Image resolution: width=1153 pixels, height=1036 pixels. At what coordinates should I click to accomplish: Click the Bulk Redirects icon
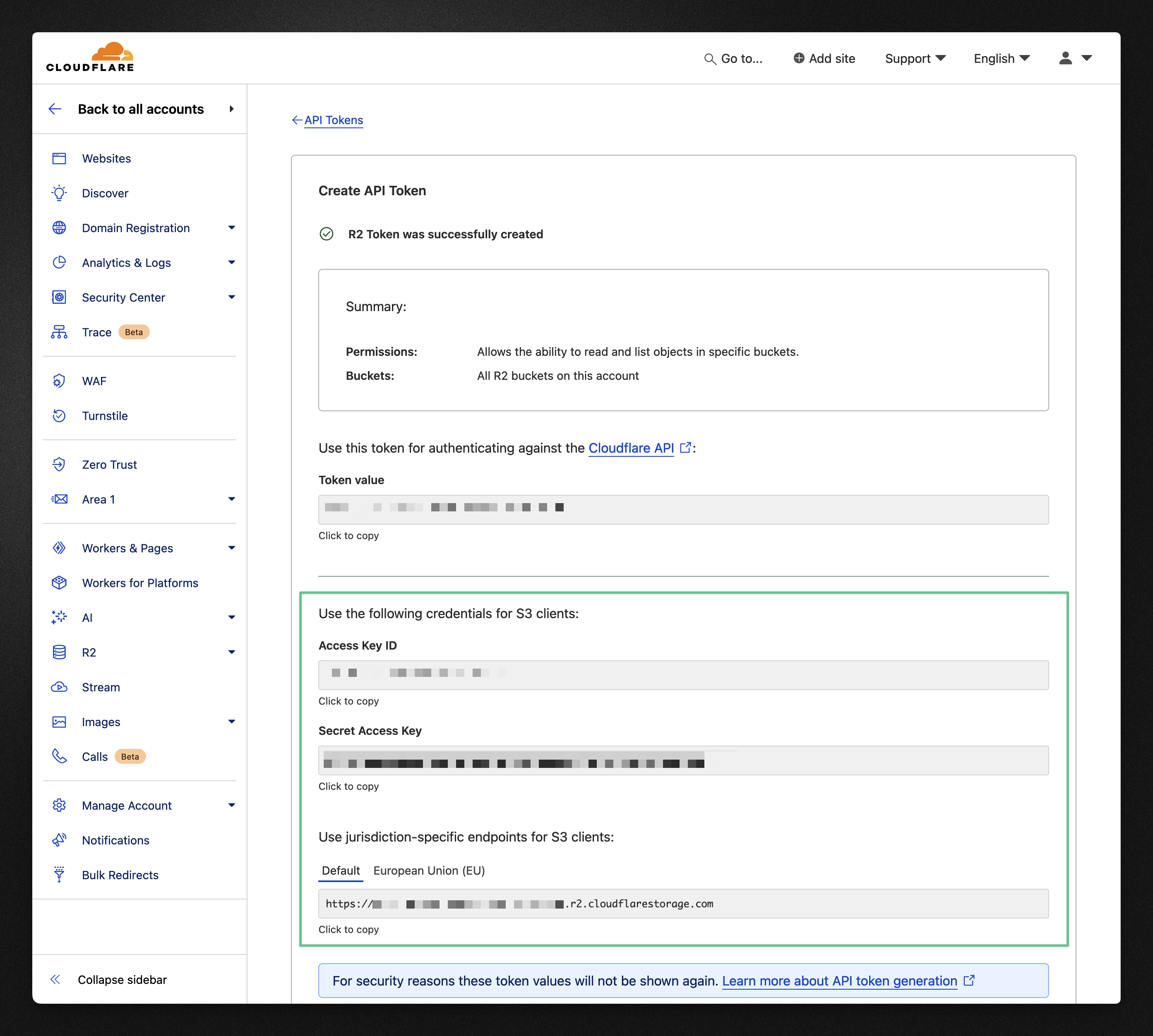click(x=59, y=875)
